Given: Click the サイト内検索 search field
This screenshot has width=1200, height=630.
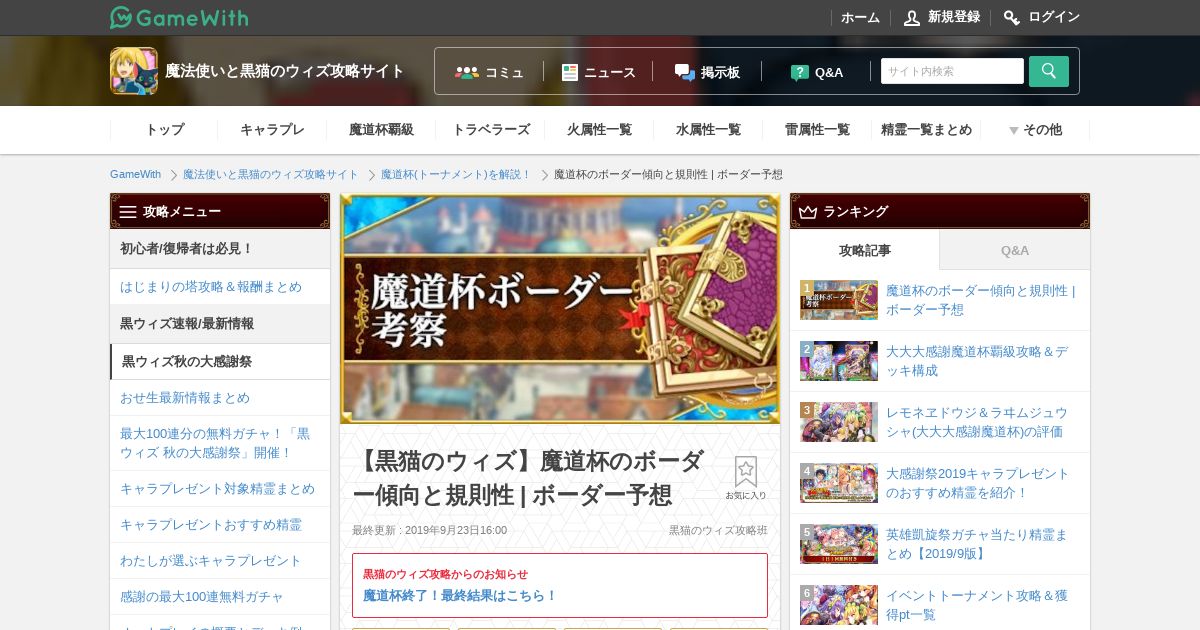Looking at the screenshot, I should [x=952, y=71].
